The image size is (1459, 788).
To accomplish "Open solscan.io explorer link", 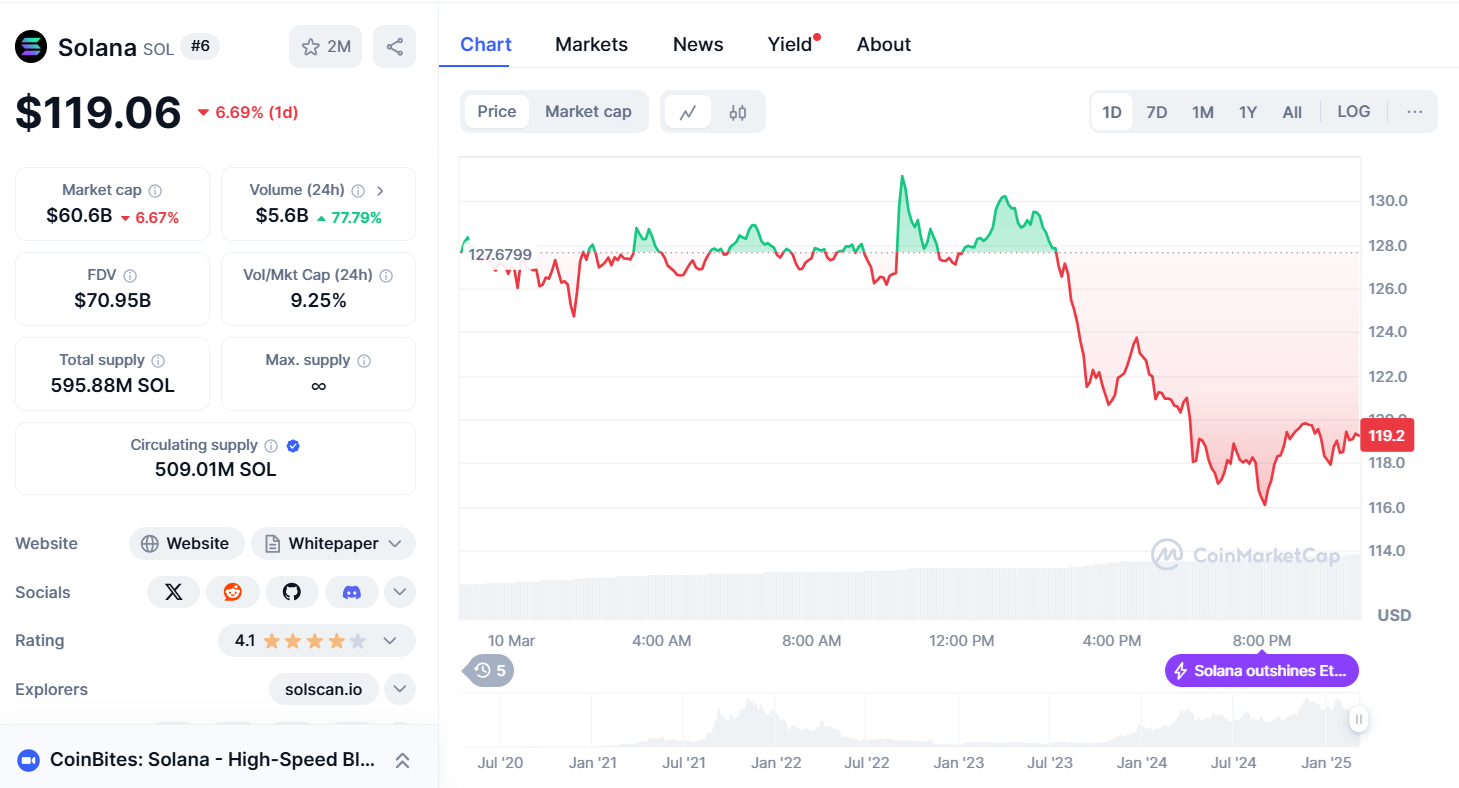I will coord(324,689).
